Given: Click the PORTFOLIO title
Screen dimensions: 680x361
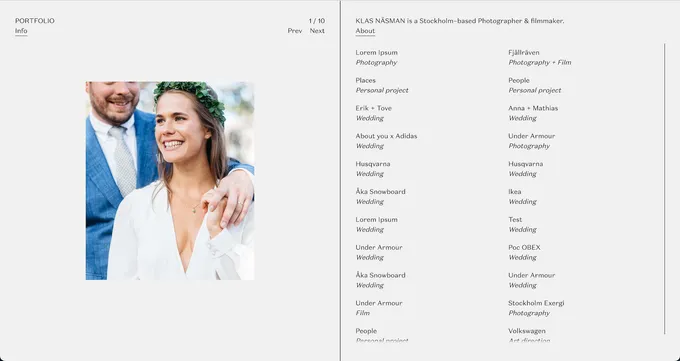Looking at the screenshot, I should 35,21.
